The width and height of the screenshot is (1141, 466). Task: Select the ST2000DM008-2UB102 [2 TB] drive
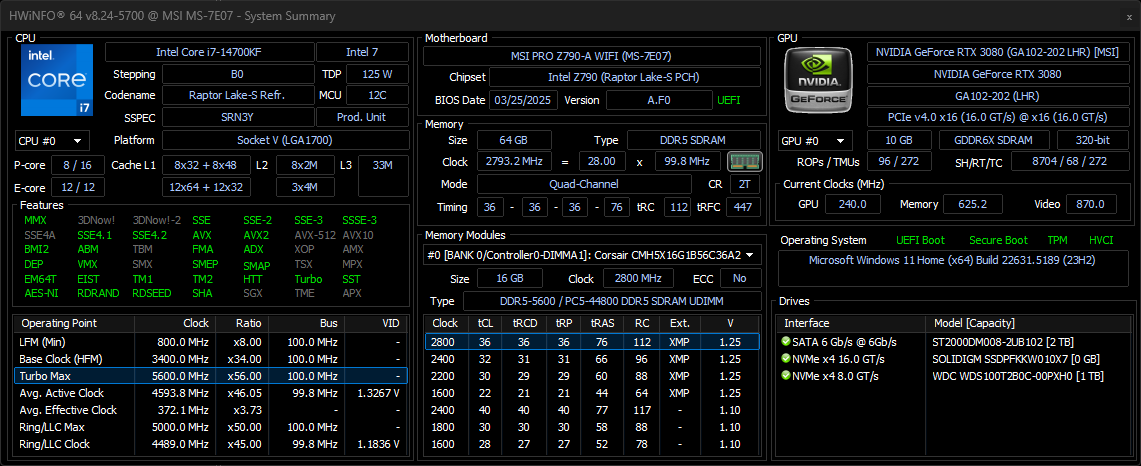pos(953,341)
